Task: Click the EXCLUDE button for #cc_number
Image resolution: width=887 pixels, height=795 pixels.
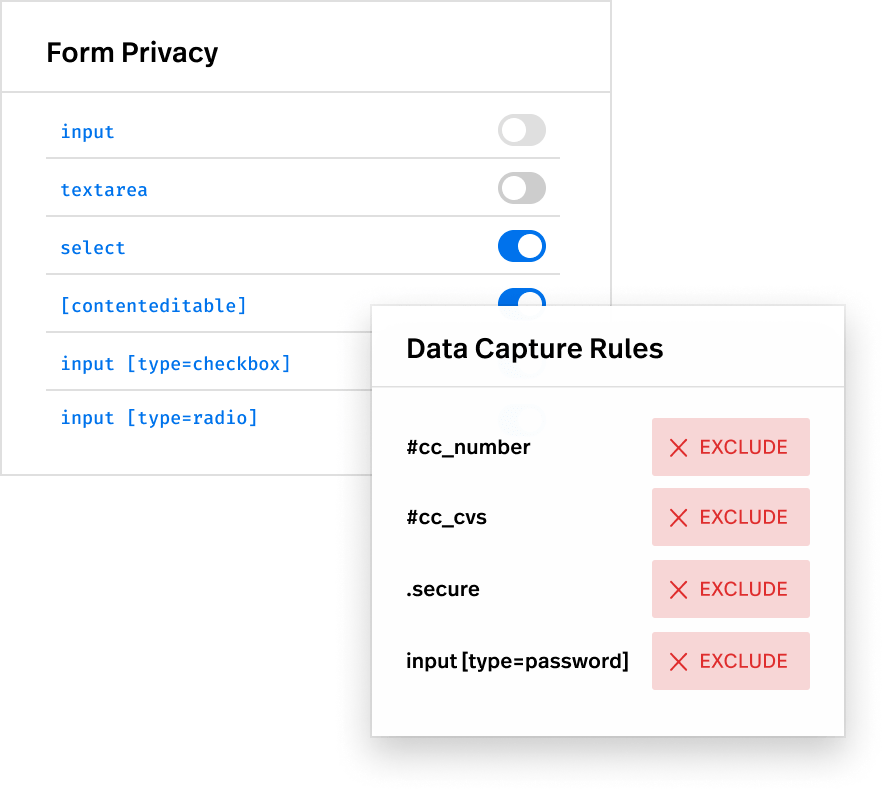Action: point(731,447)
